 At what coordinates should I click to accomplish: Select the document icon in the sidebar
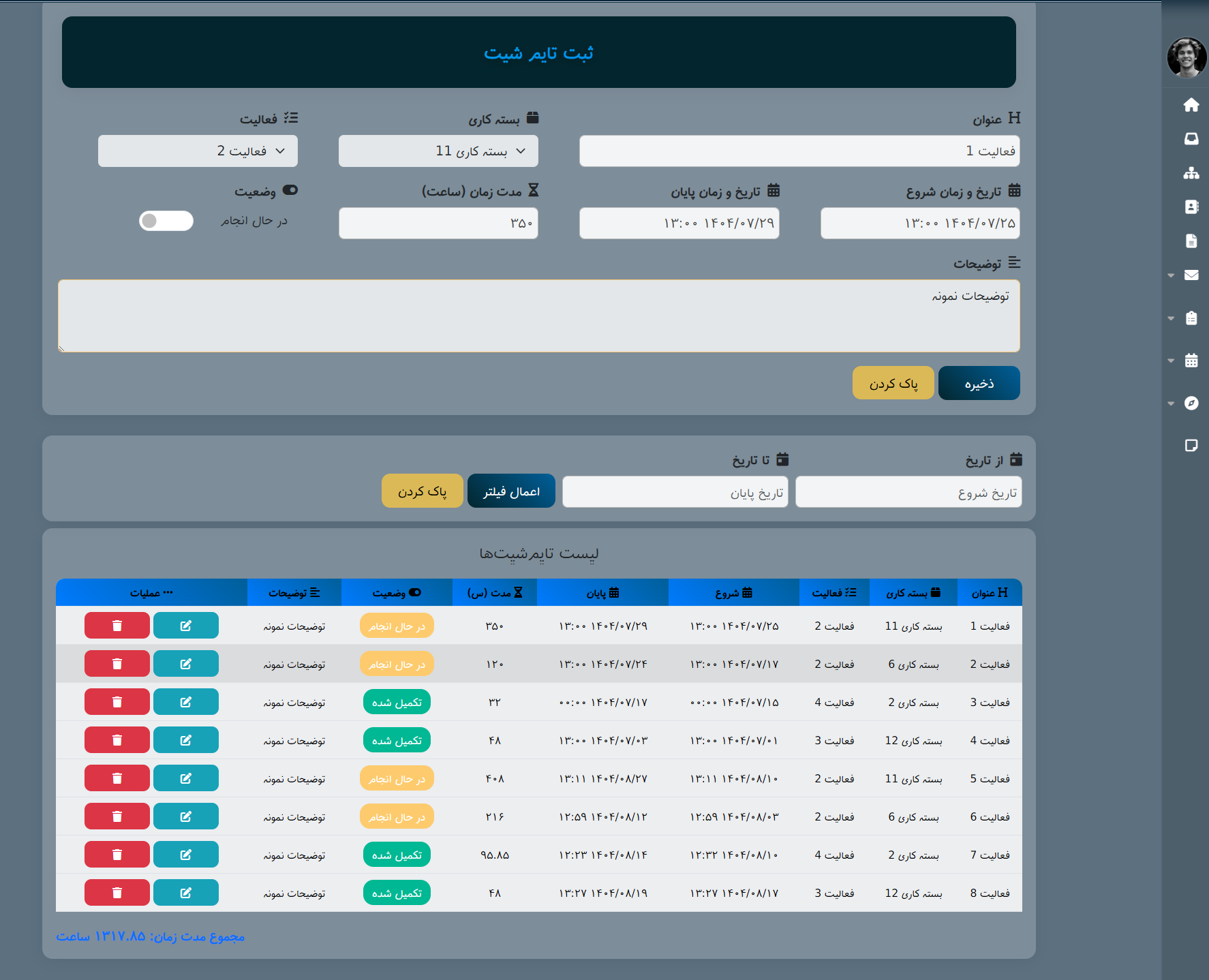point(1191,241)
